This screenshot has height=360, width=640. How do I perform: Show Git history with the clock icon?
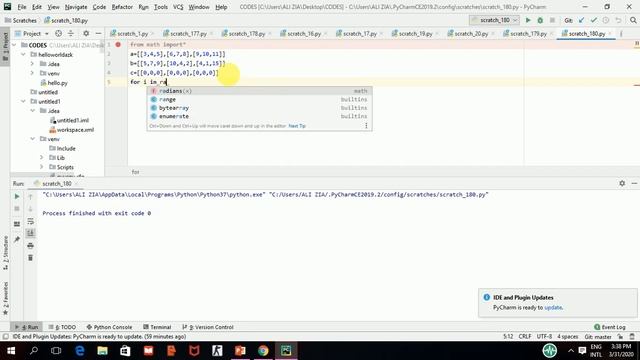[606, 20]
